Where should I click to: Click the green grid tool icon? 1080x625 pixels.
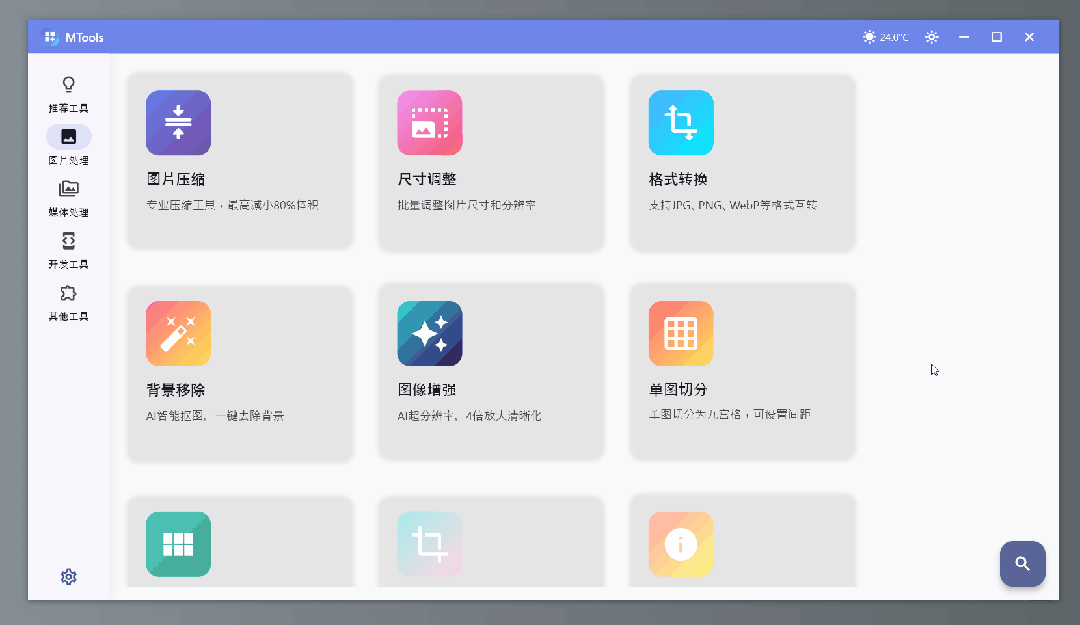(178, 544)
